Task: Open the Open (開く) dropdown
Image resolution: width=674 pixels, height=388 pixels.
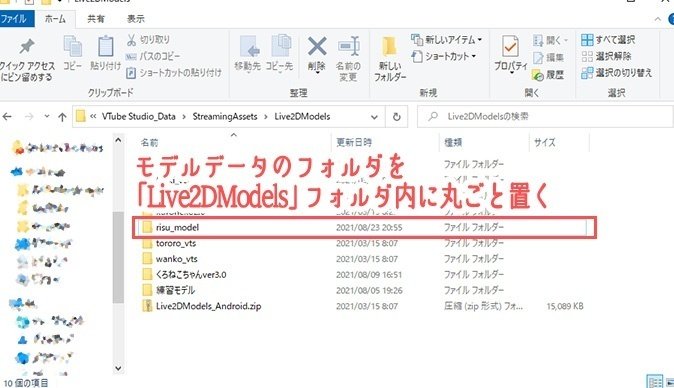Action: click(551, 40)
